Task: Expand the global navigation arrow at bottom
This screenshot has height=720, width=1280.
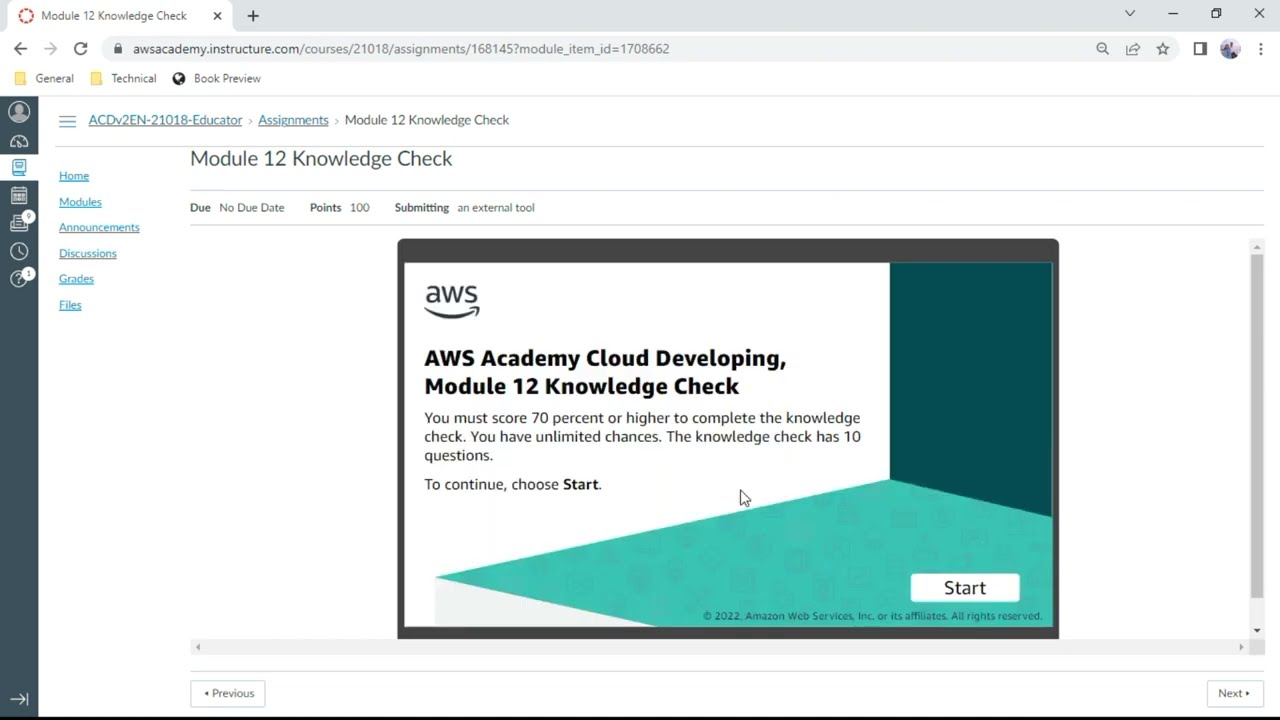Action: tap(19, 699)
